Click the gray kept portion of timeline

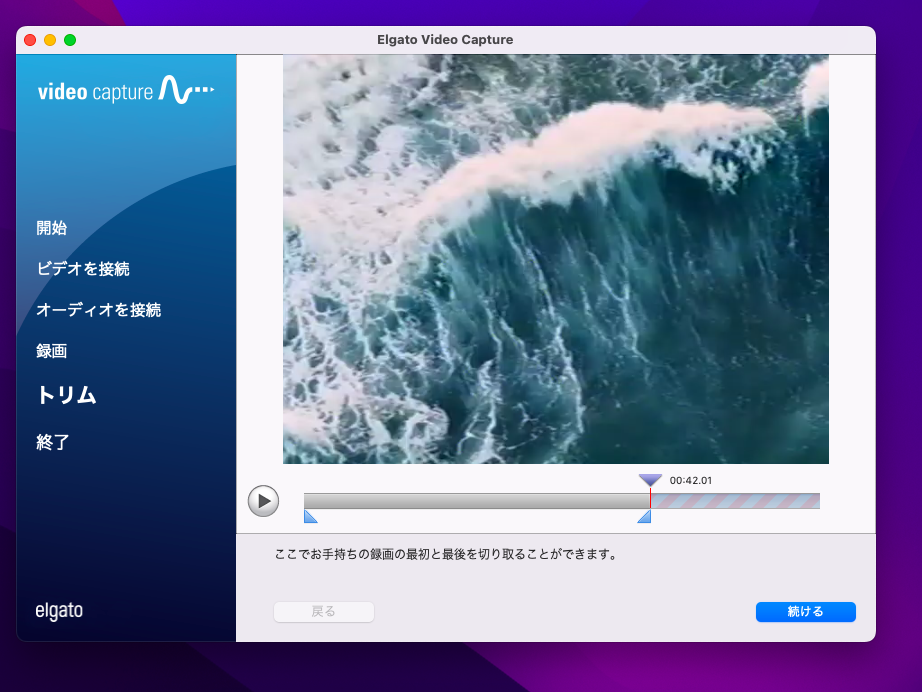coord(476,500)
